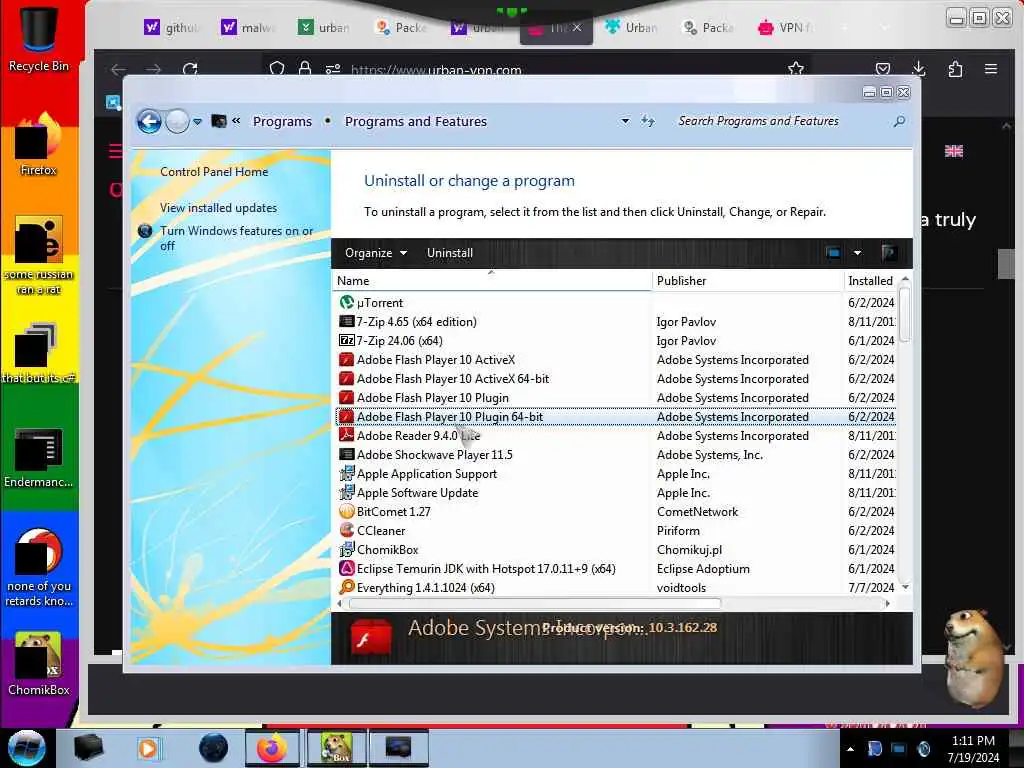This screenshot has height=768, width=1024.
Task: Select the 7-Zip 4.65 (x64 edition) icon
Action: [347, 321]
